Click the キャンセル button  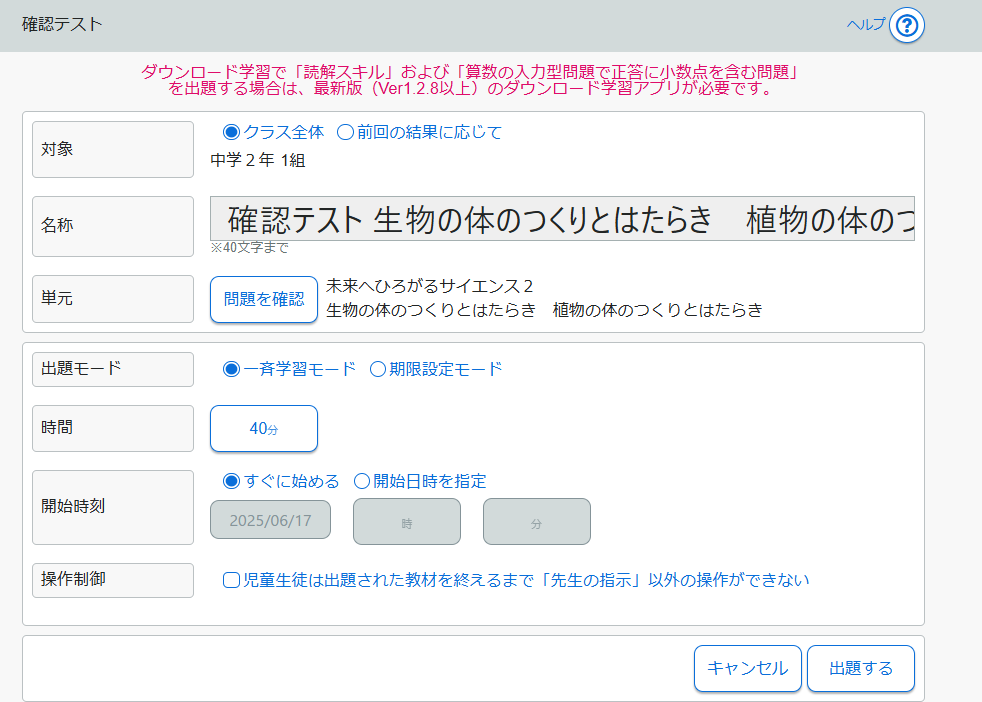748,668
